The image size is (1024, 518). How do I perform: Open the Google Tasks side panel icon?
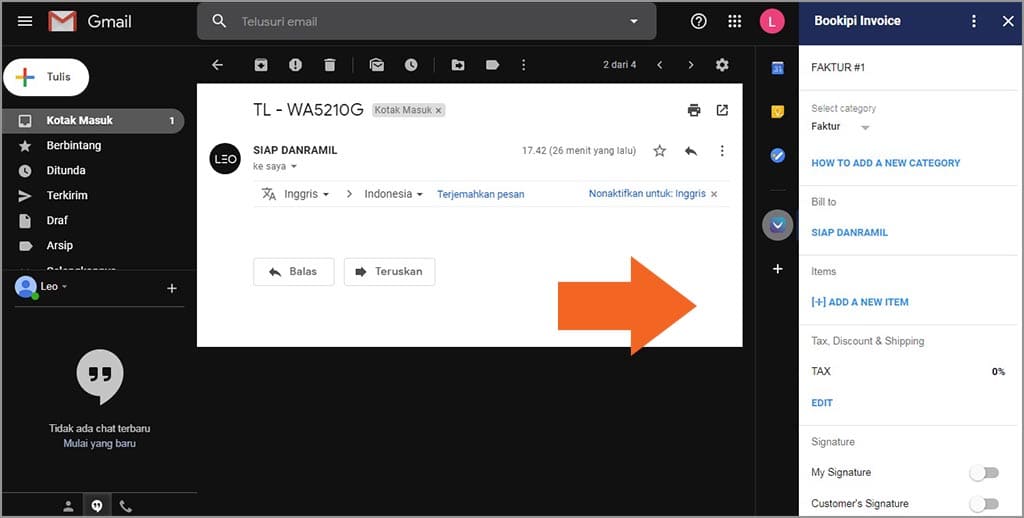click(777, 155)
